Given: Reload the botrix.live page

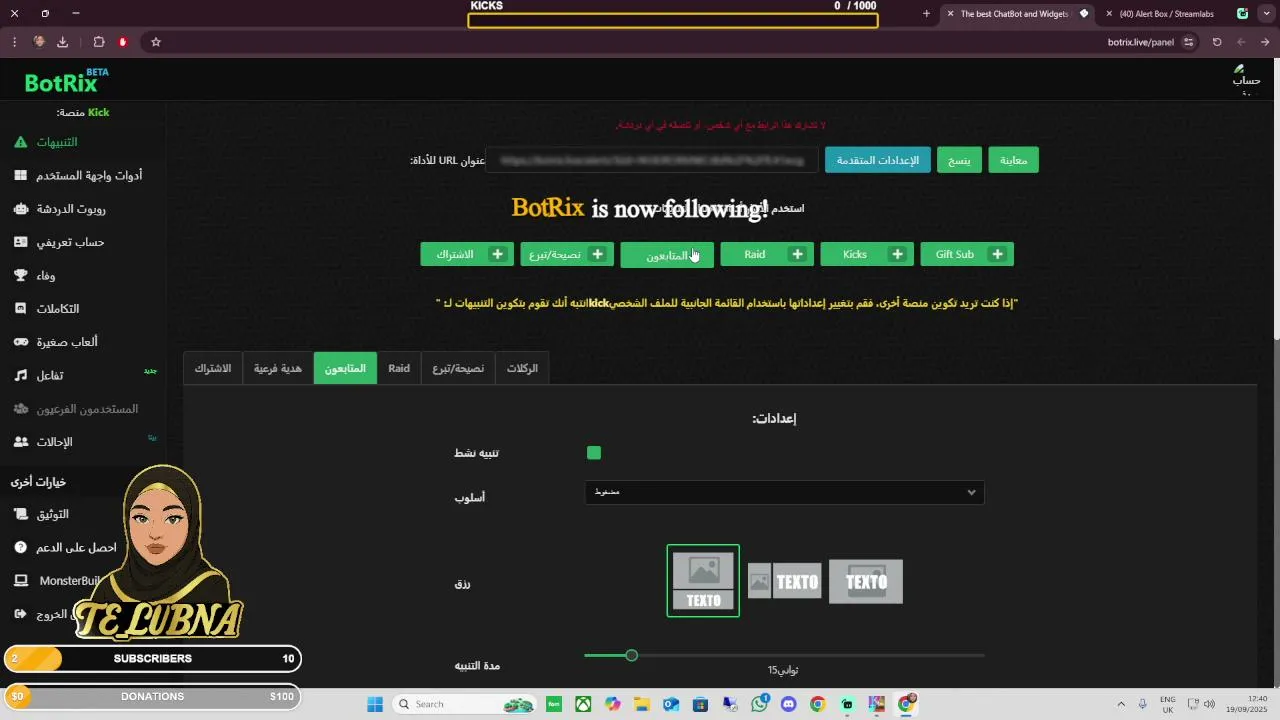Looking at the screenshot, I should pos(1217,42).
